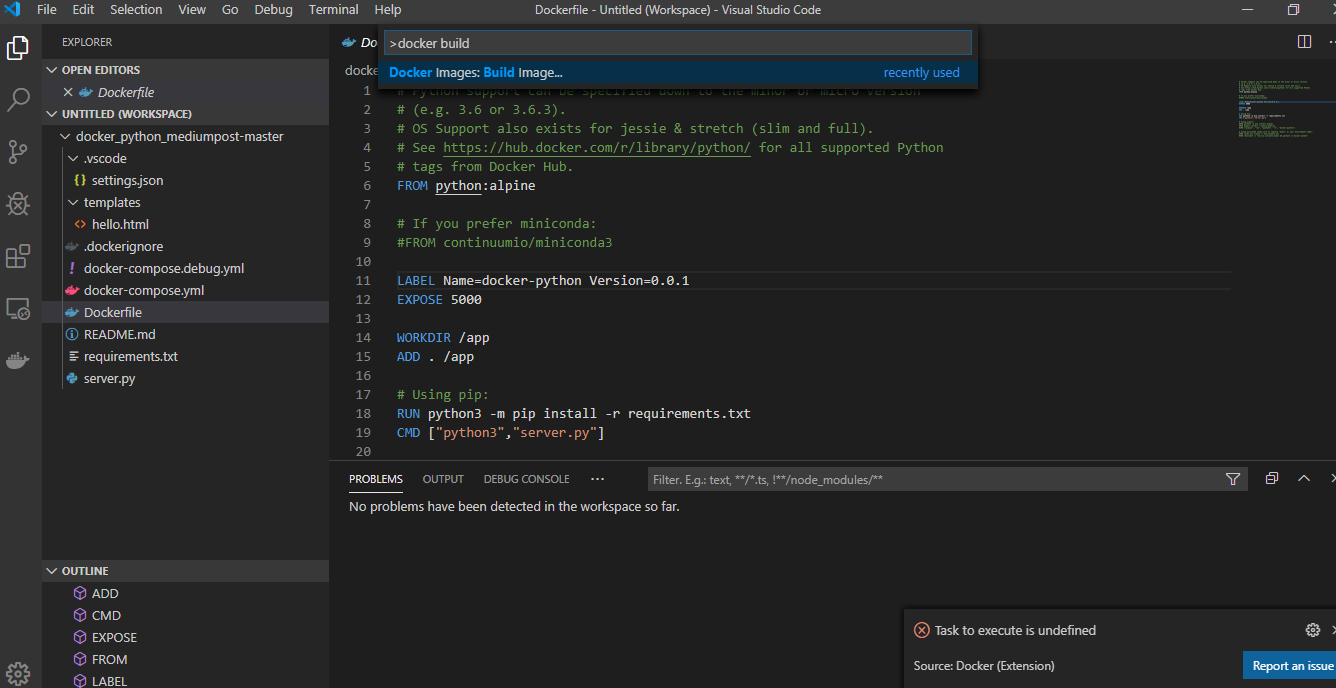Switch to the OUTPUT tab
Image resolution: width=1336 pixels, height=688 pixels.
click(443, 479)
